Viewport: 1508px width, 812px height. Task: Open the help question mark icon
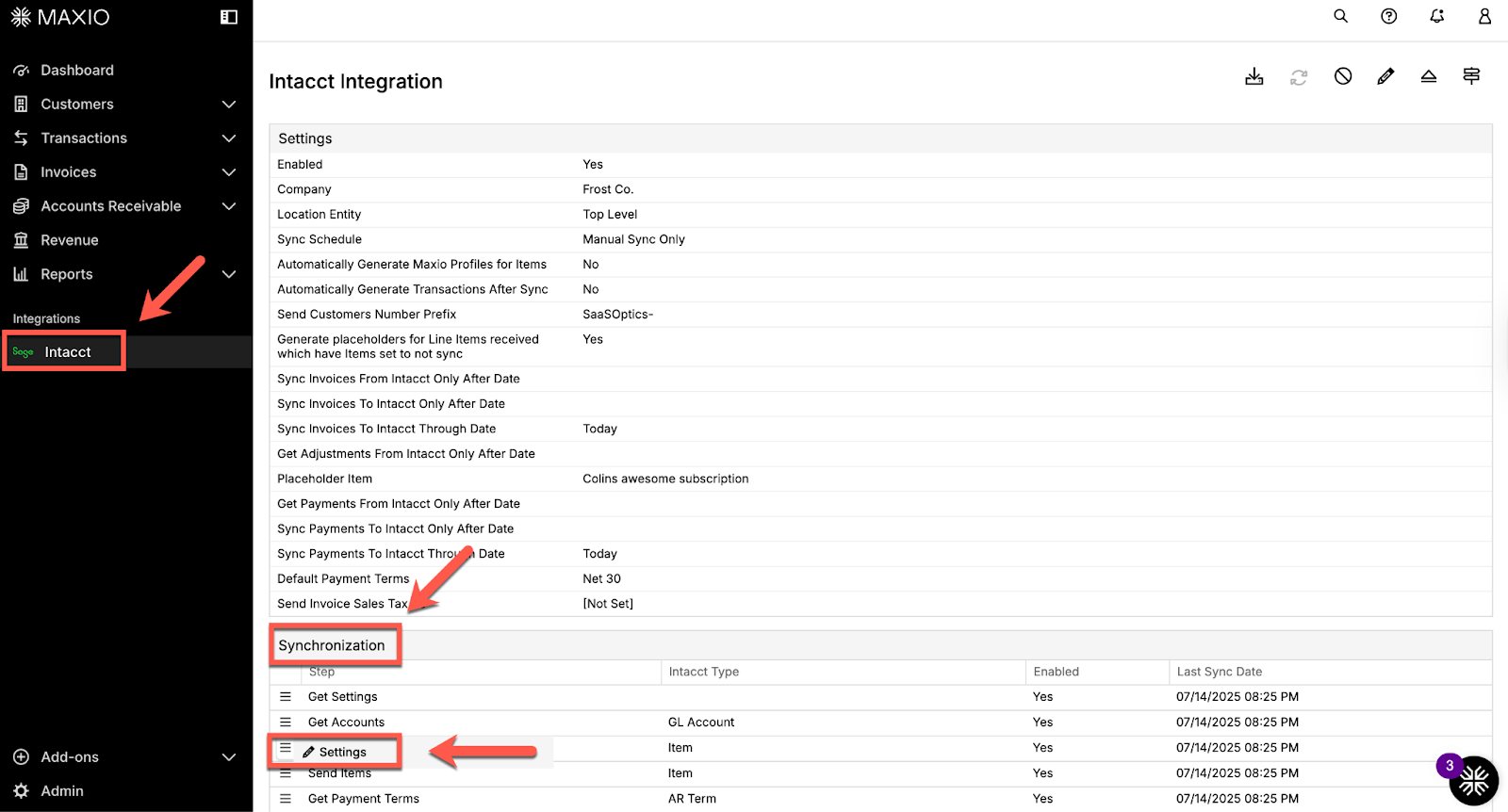[x=1388, y=16]
